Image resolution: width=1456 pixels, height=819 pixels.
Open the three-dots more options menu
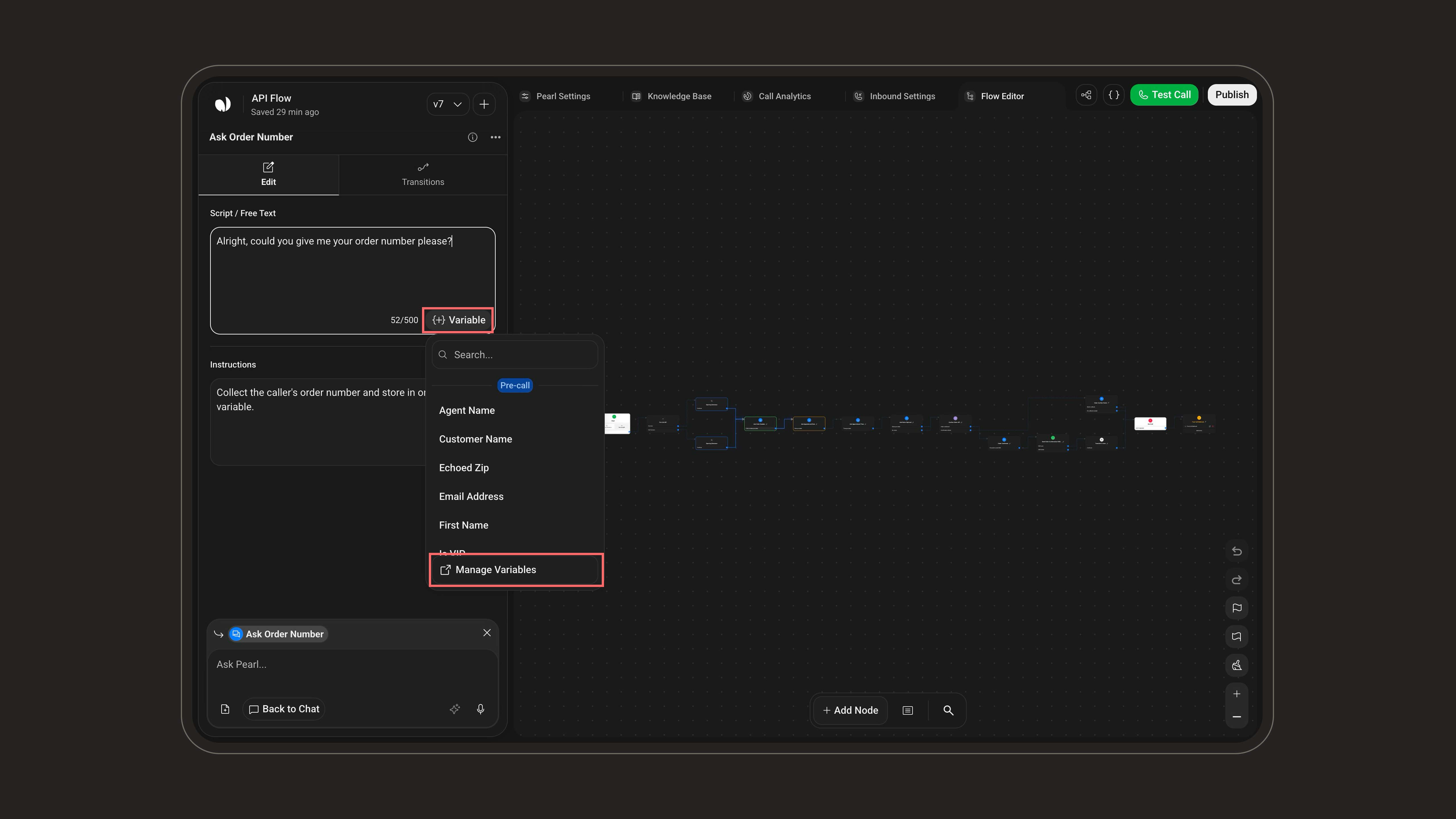[495, 137]
